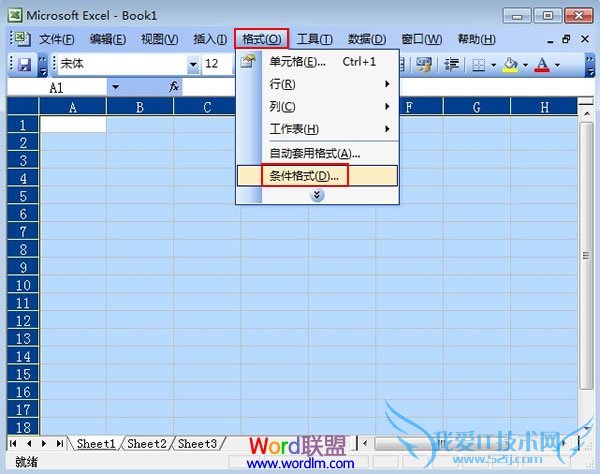The height and width of the screenshot is (474, 600).
Task: Select row 1 header
Action: pos(23,124)
